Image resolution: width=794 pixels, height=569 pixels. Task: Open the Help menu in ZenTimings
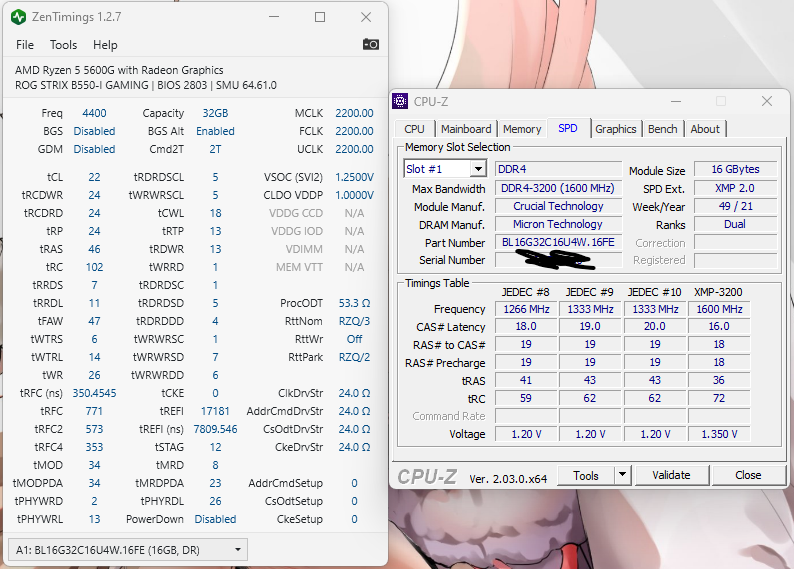105,45
